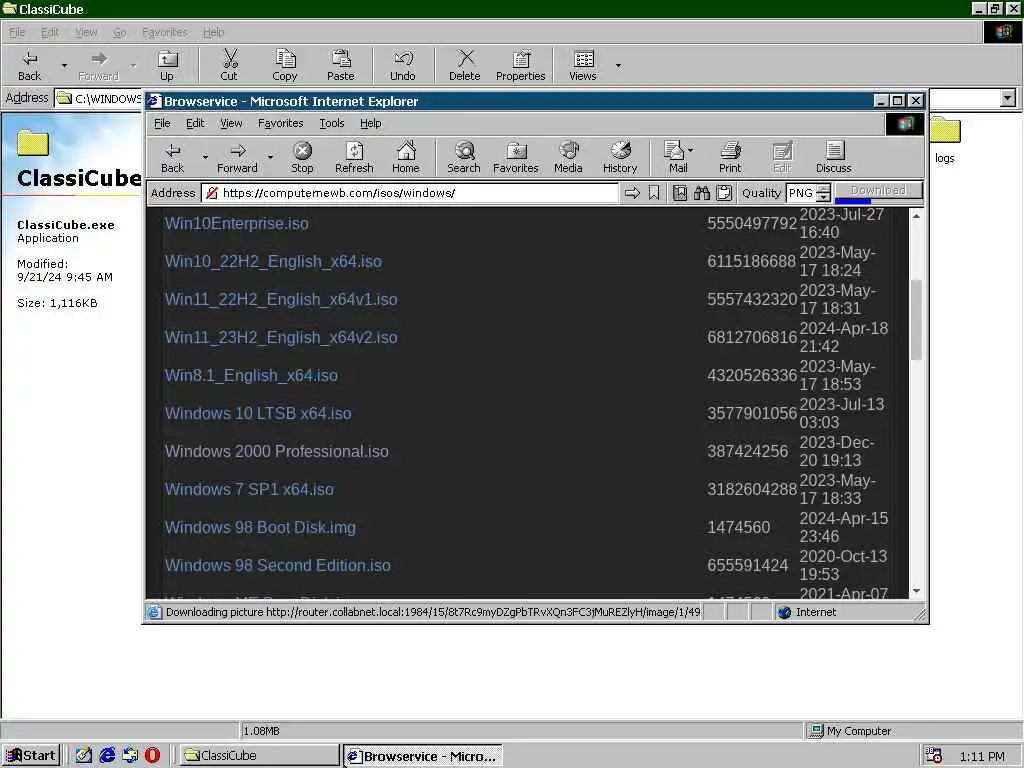Expand the Back history dropdown in Internet Explorer
1024x768 pixels.
click(x=205, y=157)
